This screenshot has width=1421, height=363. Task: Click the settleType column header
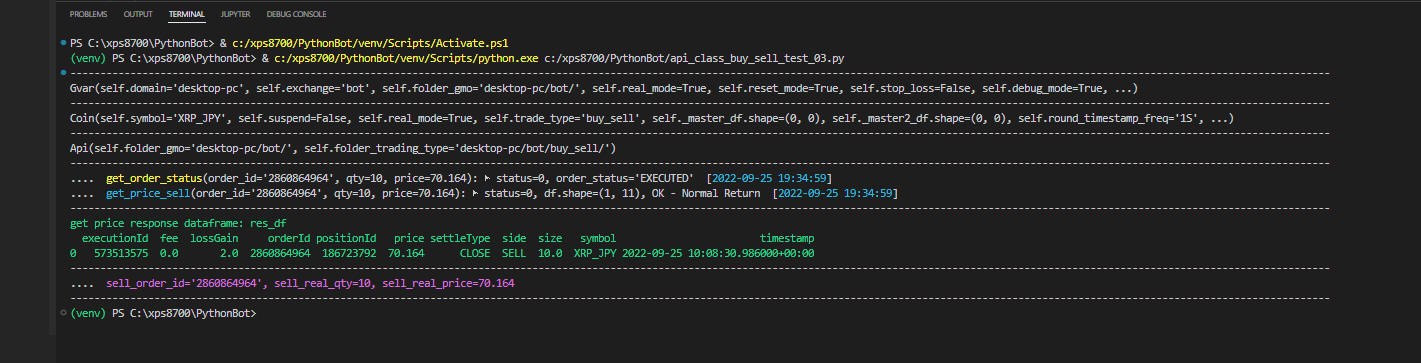point(460,239)
